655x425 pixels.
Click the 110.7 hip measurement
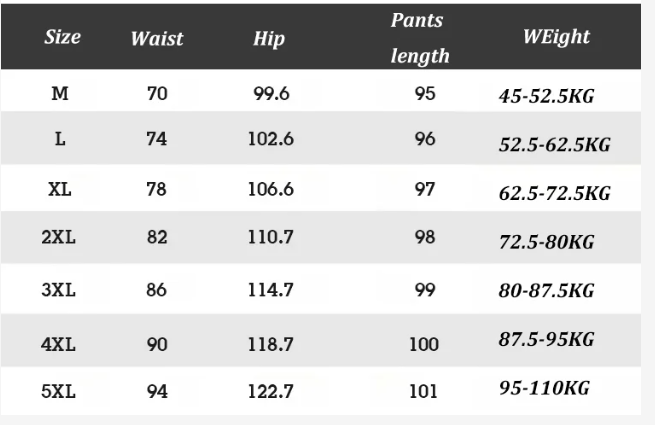pos(271,237)
